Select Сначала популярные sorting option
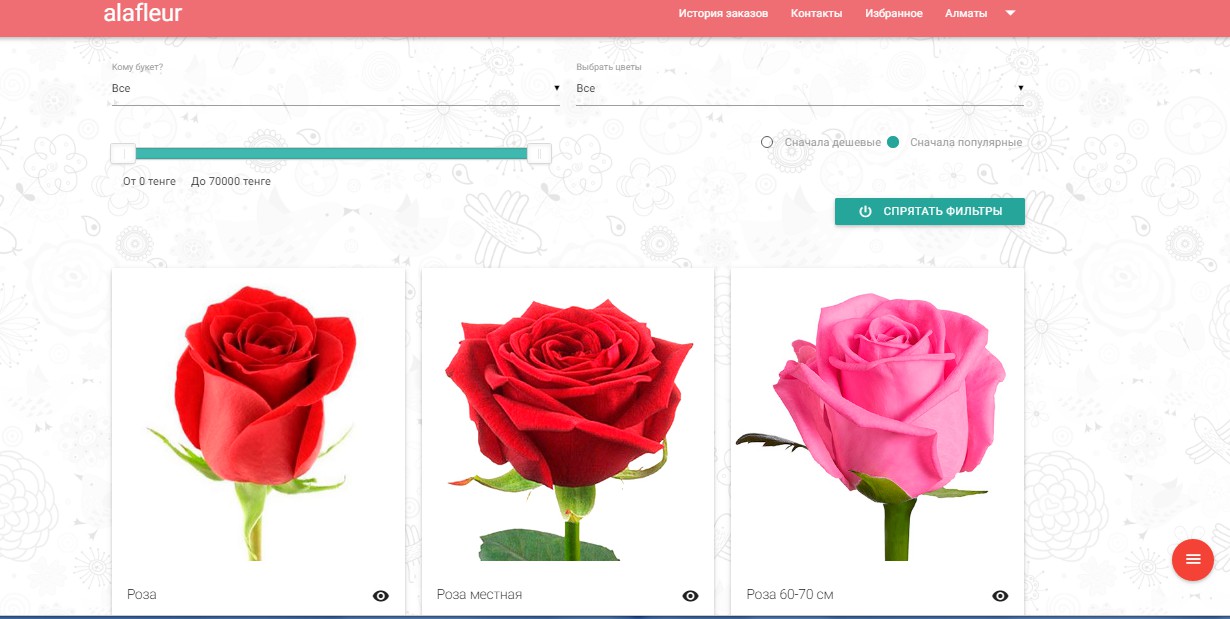Viewport: 1230px width, 619px height. (954, 142)
